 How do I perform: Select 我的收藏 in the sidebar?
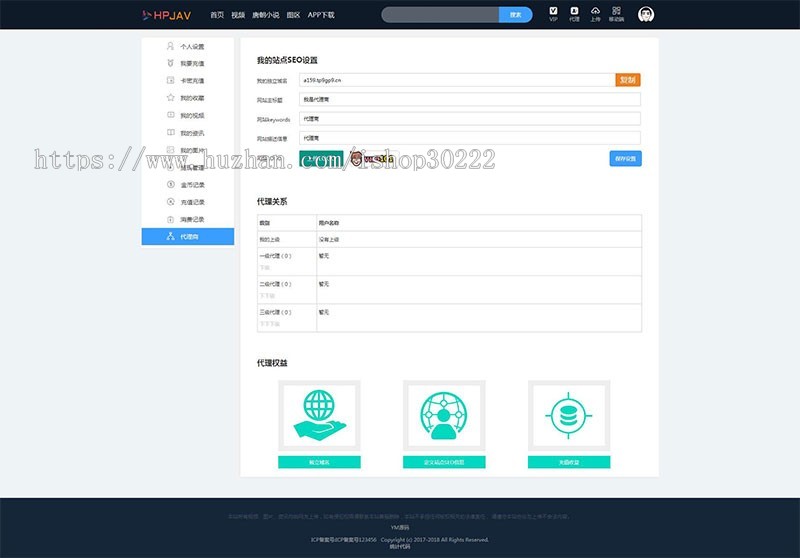[x=188, y=98]
